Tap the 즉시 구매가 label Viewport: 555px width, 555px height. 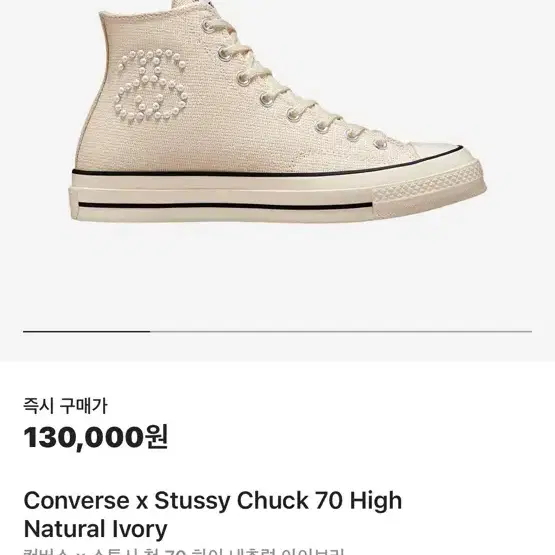tap(65, 406)
